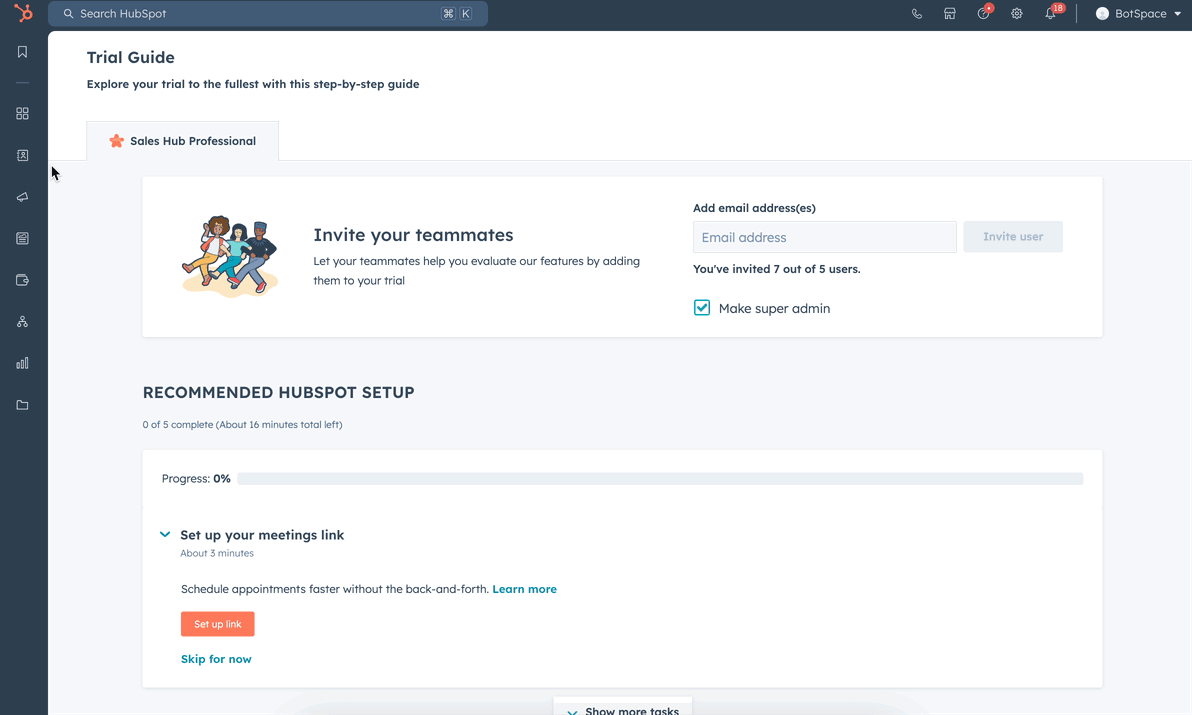Screen dimensions: 1192x715
Task: Click the HubSpot sprocket logo
Action: [24, 13]
